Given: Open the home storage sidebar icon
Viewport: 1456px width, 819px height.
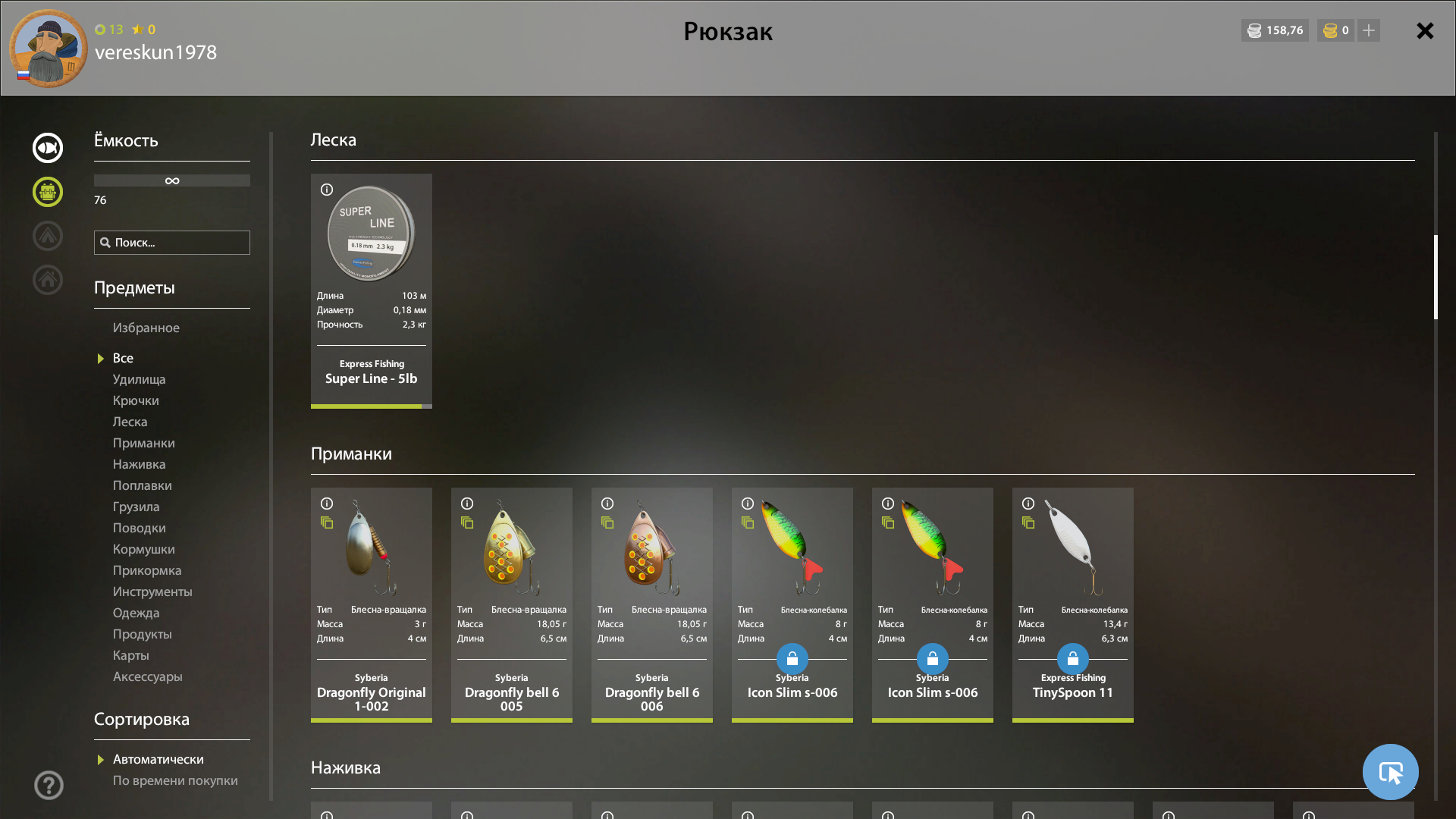Looking at the screenshot, I should point(48,280).
